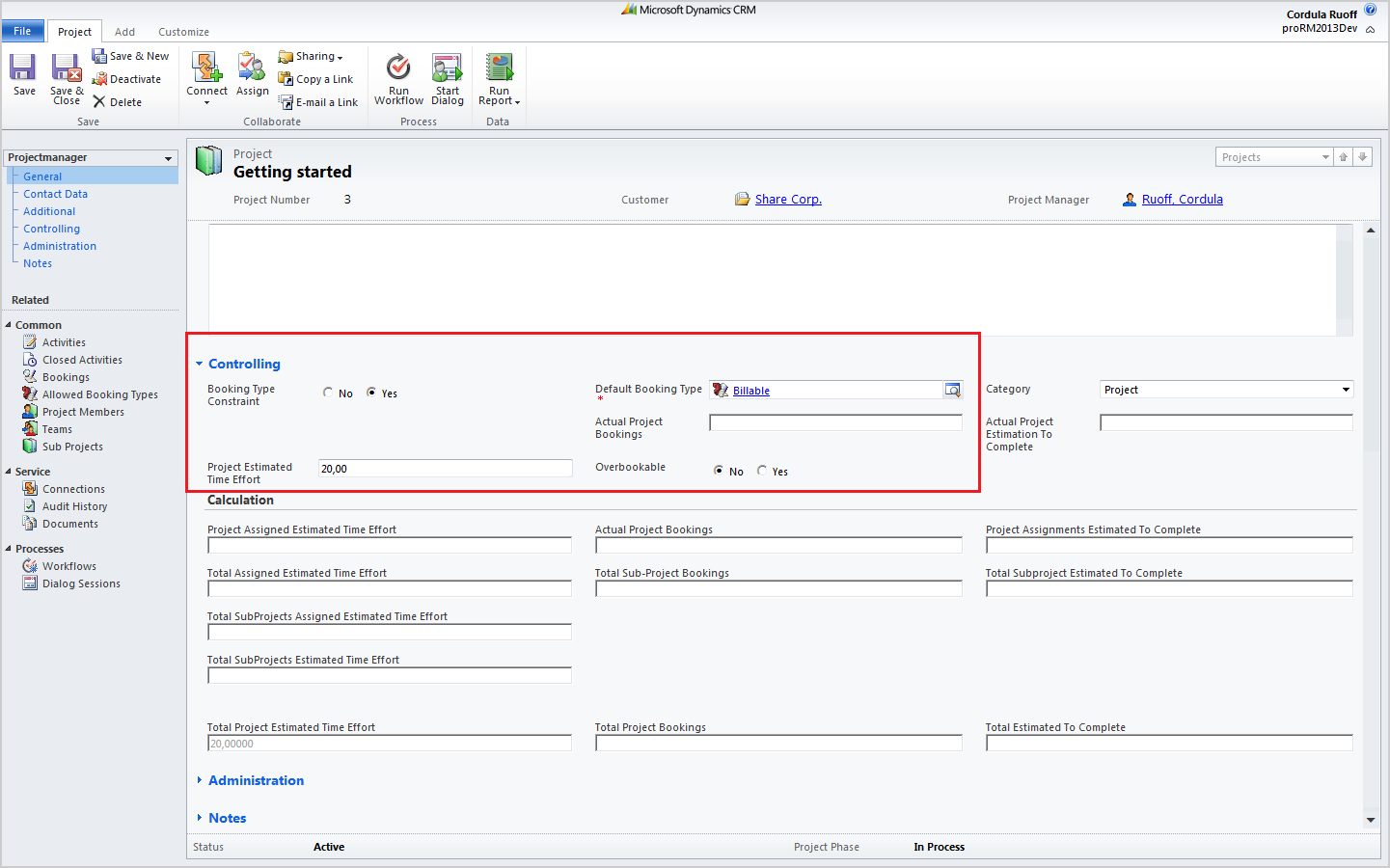Open the Sharing dropdown menu
Viewport: 1390px width, 868px height.
pyautogui.click(x=311, y=56)
